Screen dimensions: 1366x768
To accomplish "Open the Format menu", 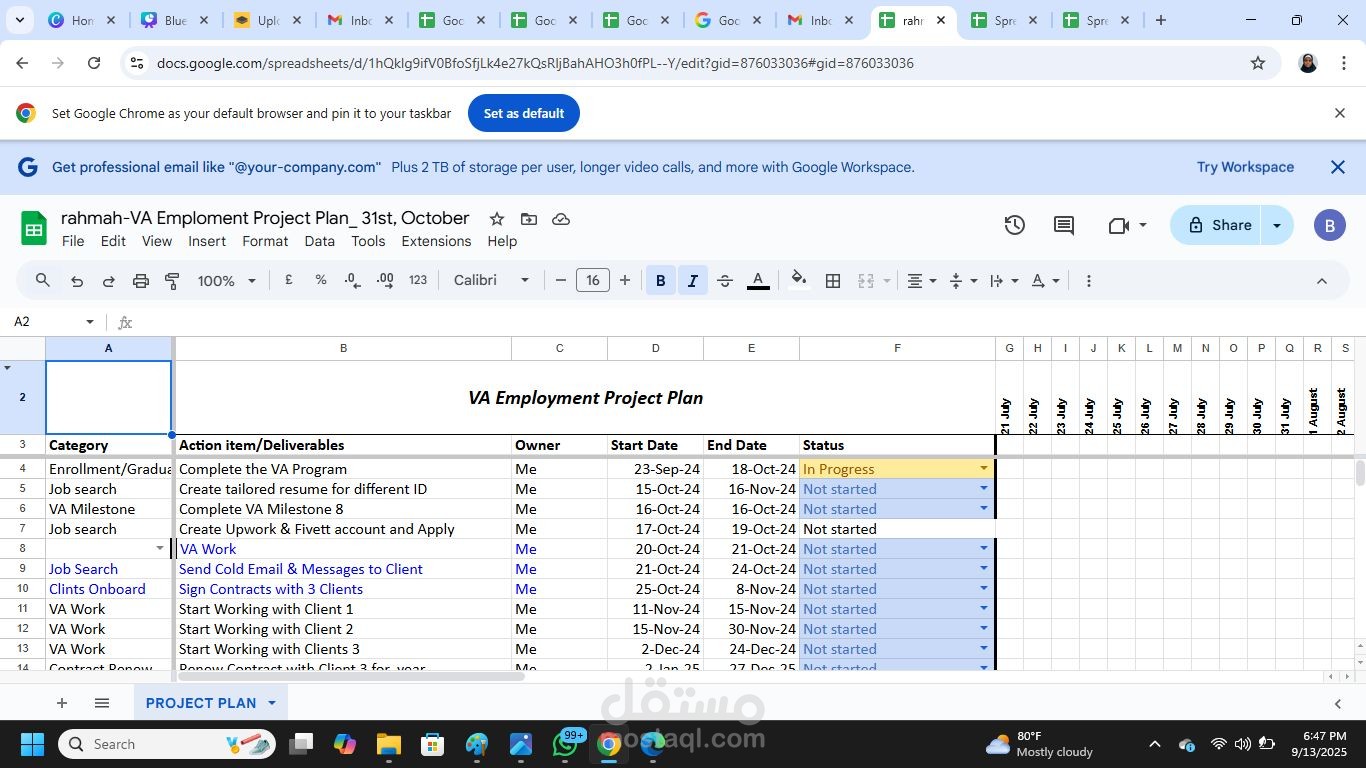I will pos(265,241).
